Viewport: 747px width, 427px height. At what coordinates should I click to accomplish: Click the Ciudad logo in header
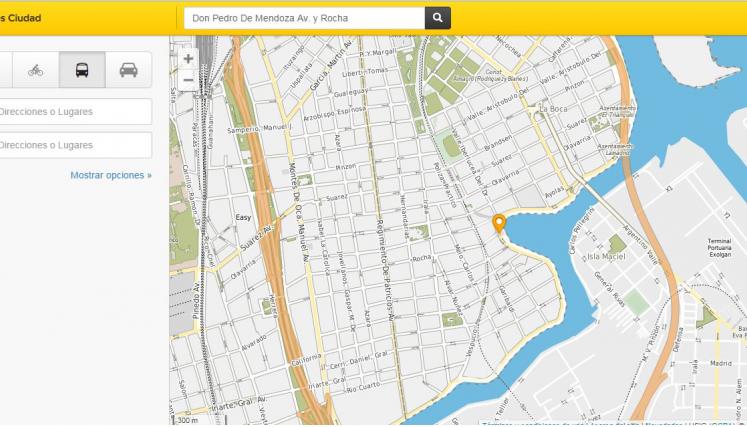coord(22,18)
